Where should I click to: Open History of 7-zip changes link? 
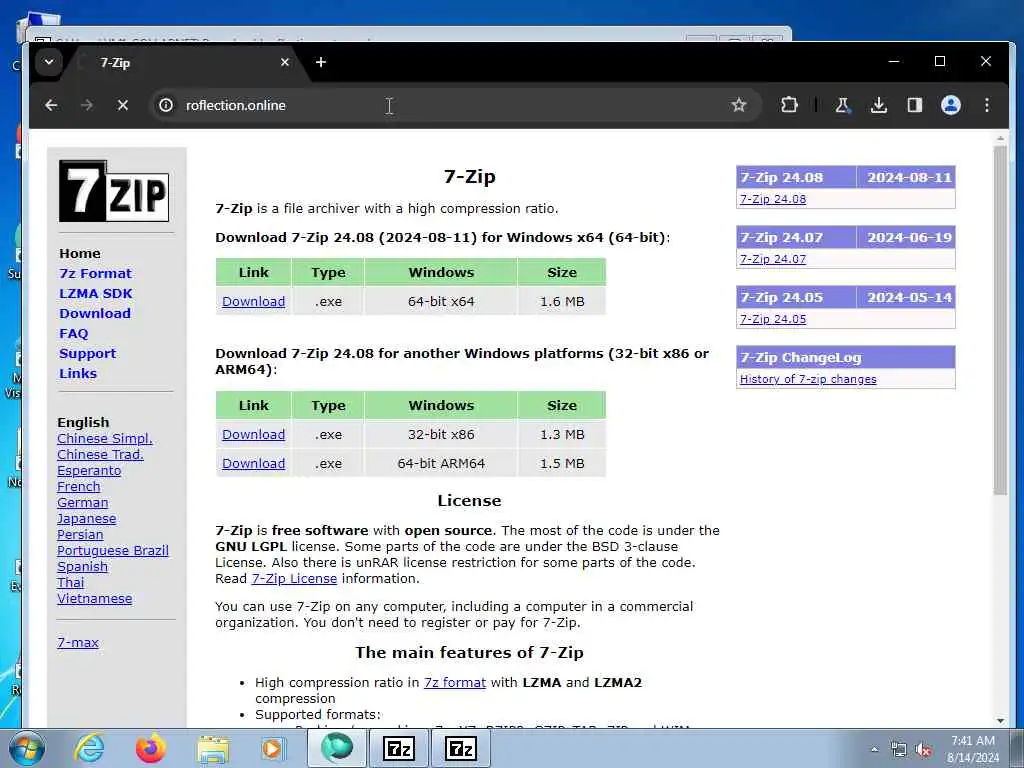[808, 379]
